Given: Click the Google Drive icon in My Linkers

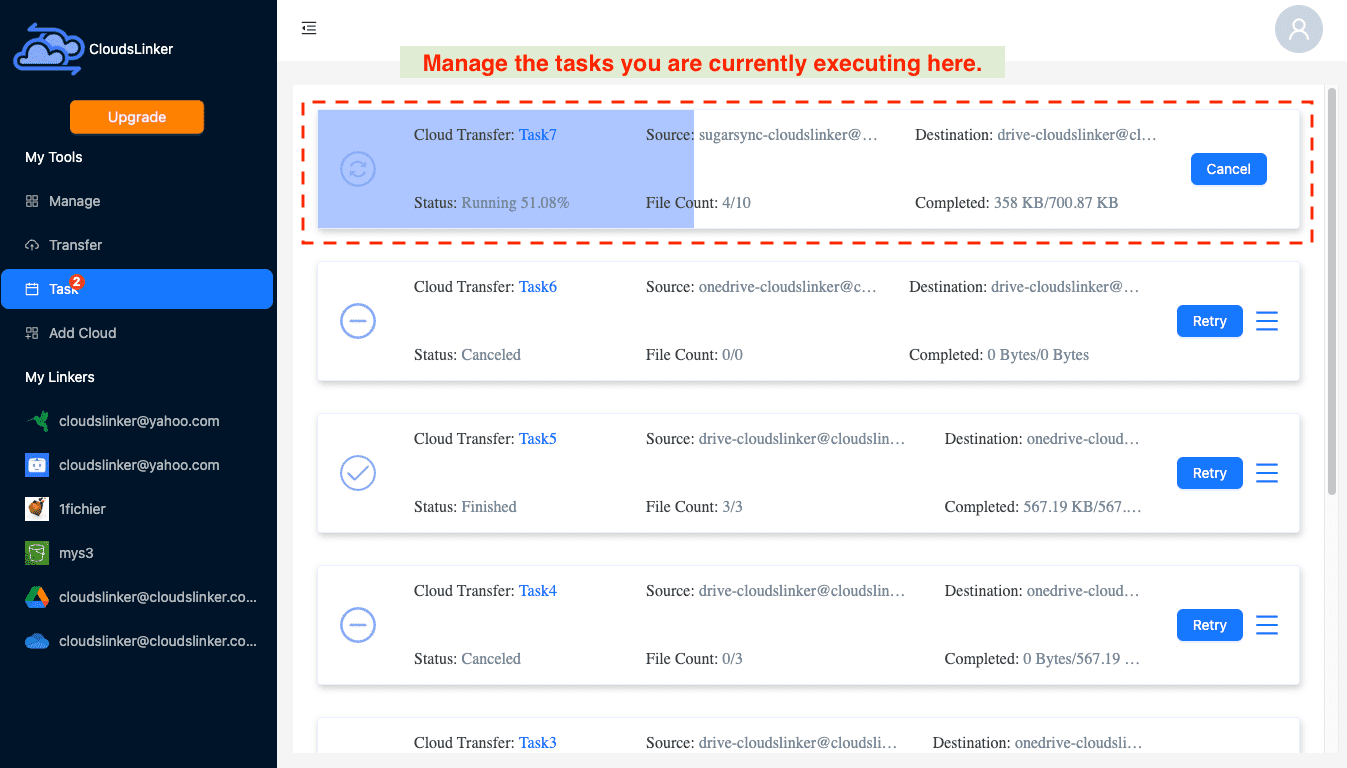Looking at the screenshot, I should click(x=37, y=597).
